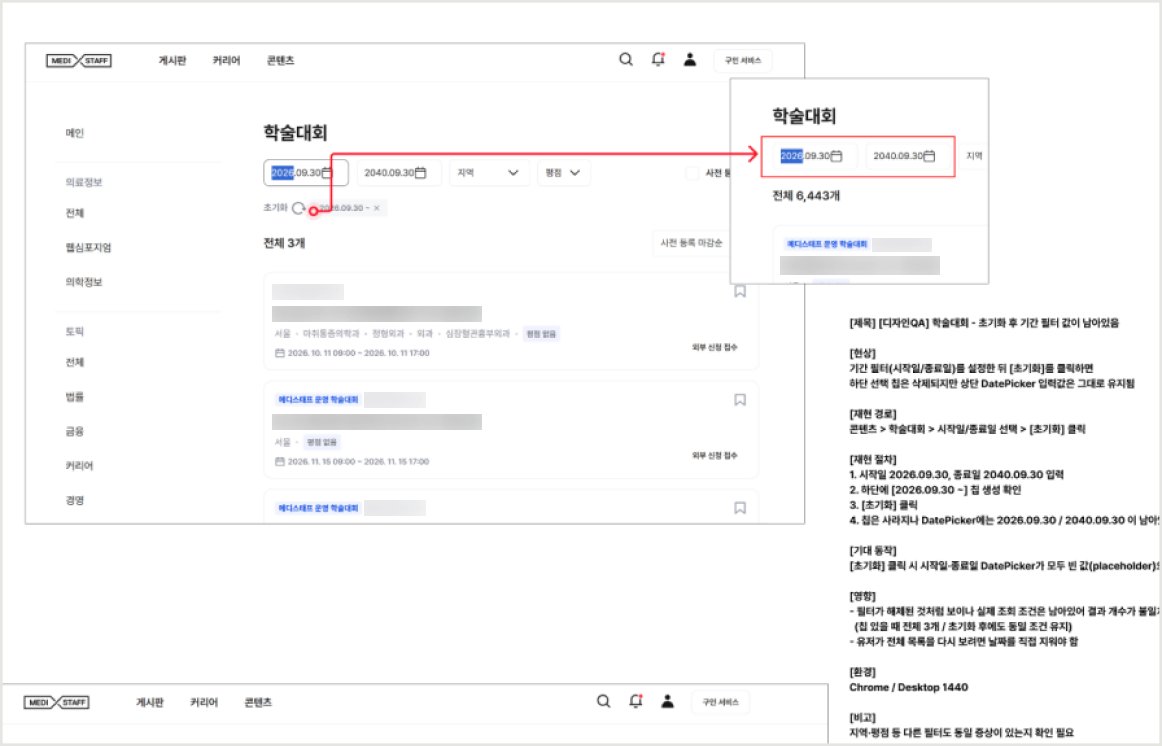
Task: Select 의학정보 in the sidebar
Action: click(84, 282)
